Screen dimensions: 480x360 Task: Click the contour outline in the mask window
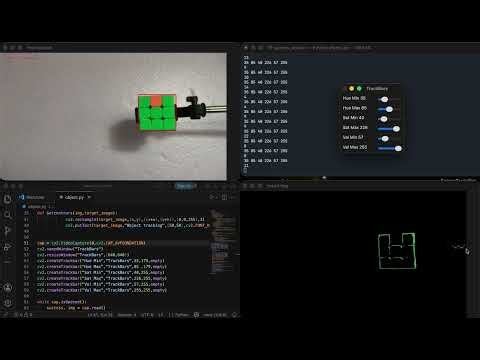point(397,251)
